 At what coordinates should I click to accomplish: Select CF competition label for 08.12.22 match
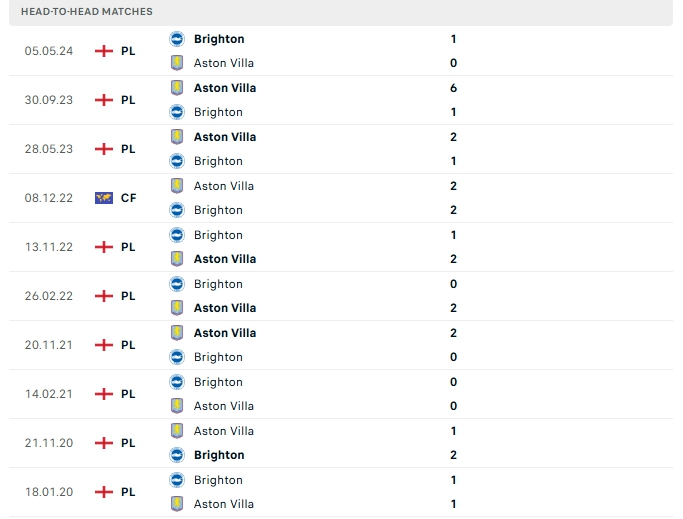pos(128,198)
